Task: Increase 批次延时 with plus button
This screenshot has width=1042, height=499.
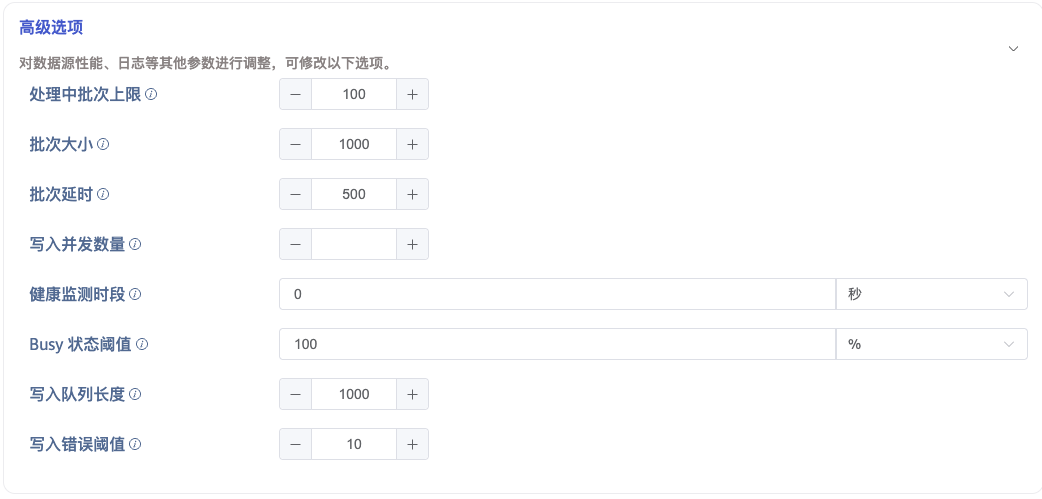Action: pyautogui.click(x=412, y=194)
